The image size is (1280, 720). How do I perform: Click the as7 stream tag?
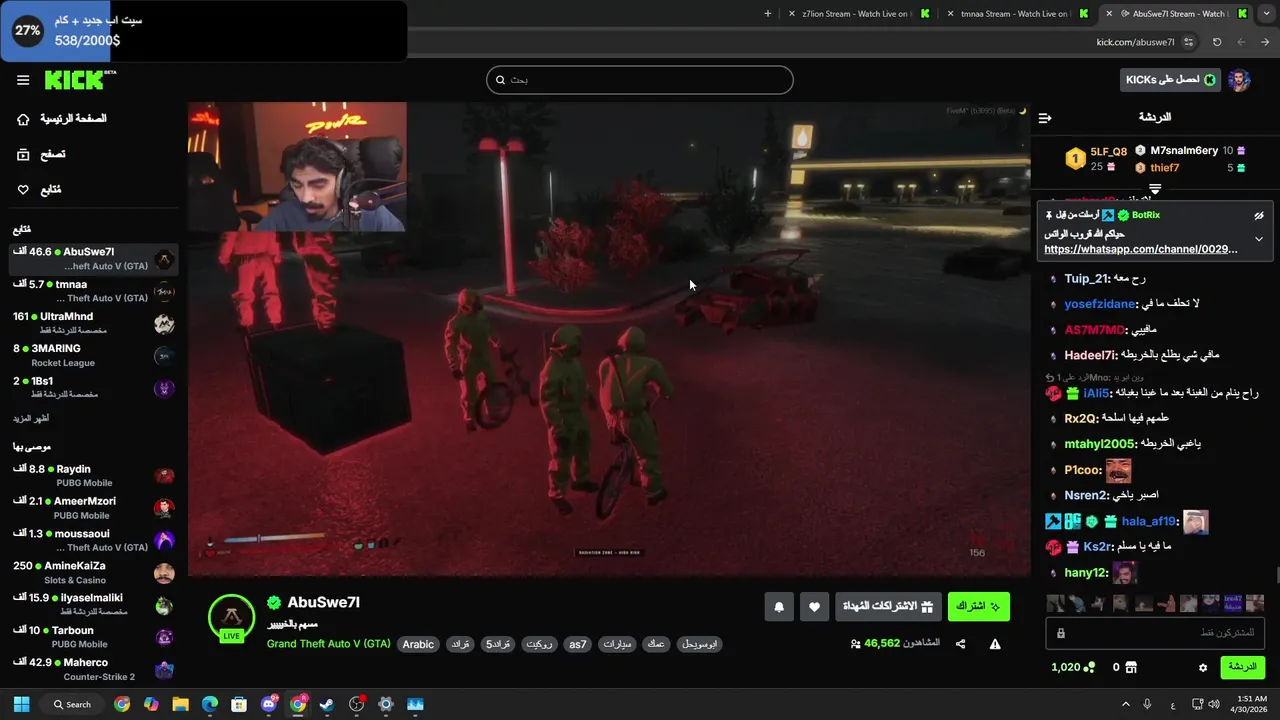(578, 644)
